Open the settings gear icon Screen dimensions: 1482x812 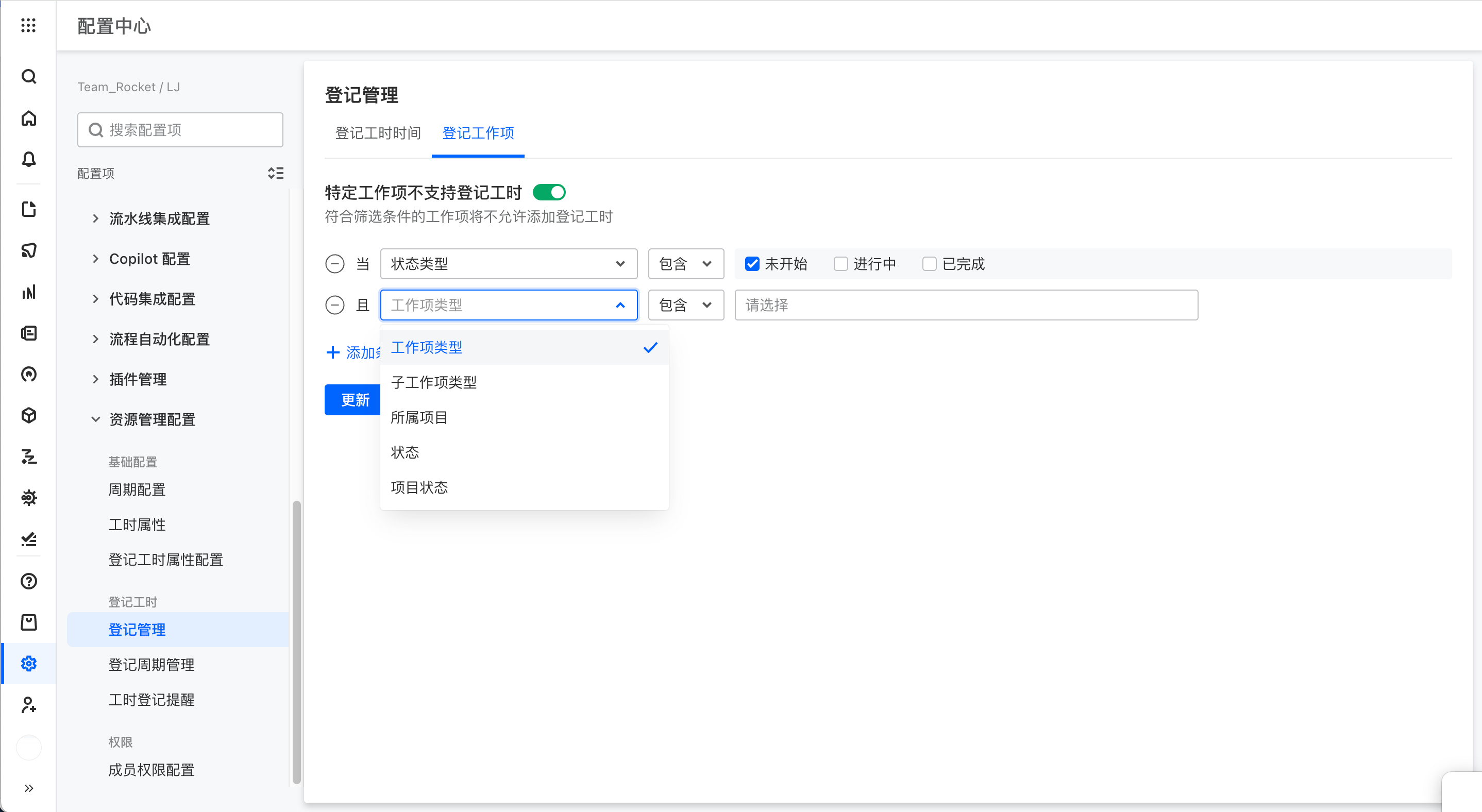(x=28, y=664)
